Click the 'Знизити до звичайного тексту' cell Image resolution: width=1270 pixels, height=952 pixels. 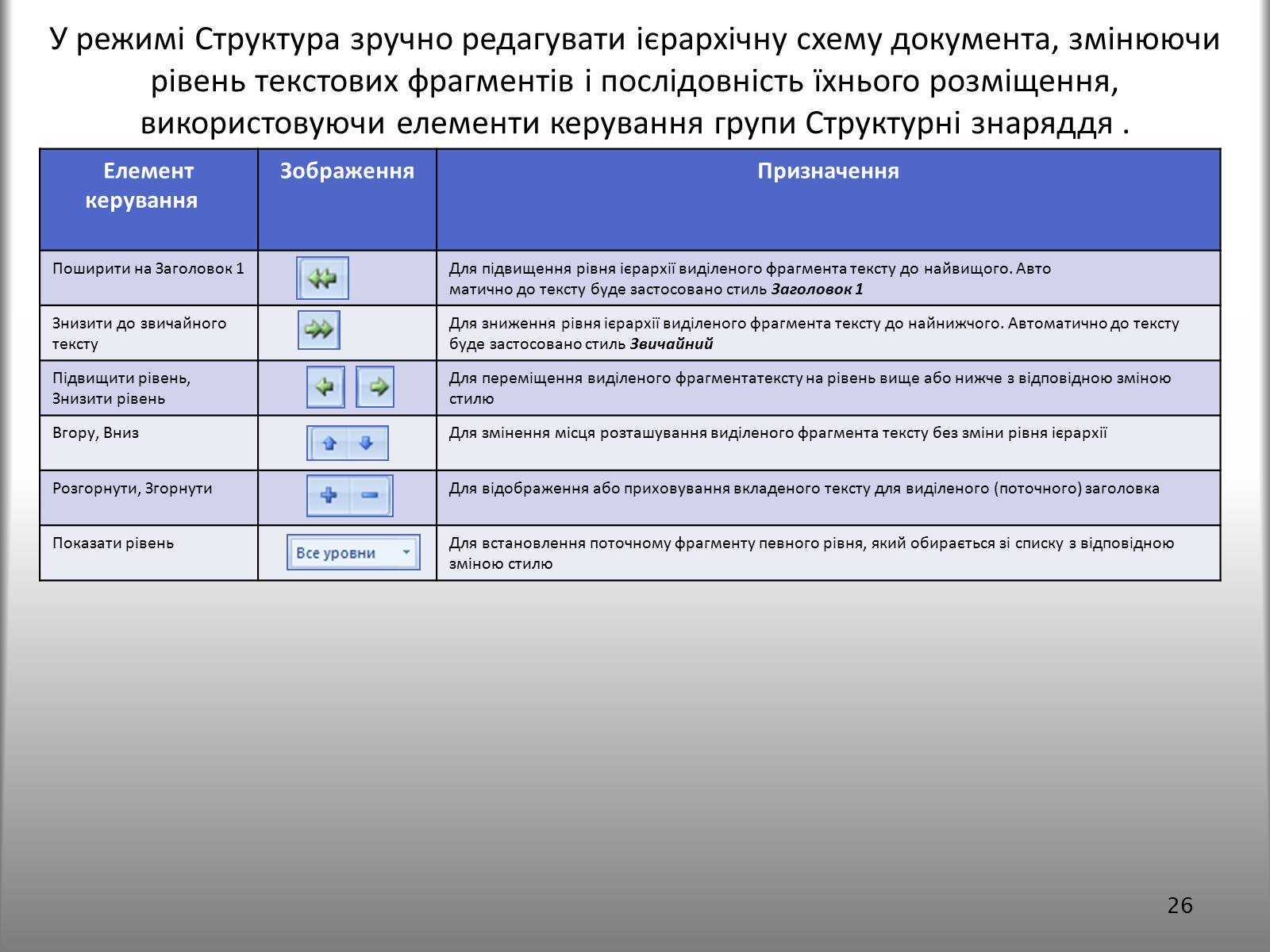tap(148, 333)
